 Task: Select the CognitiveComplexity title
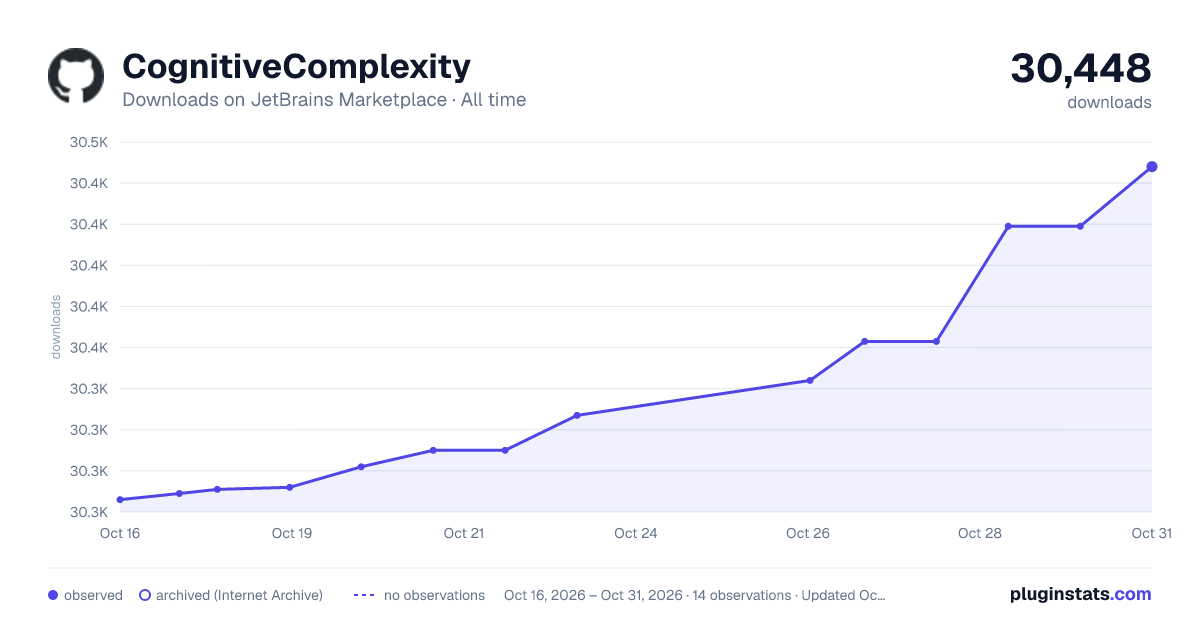pos(296,66)
